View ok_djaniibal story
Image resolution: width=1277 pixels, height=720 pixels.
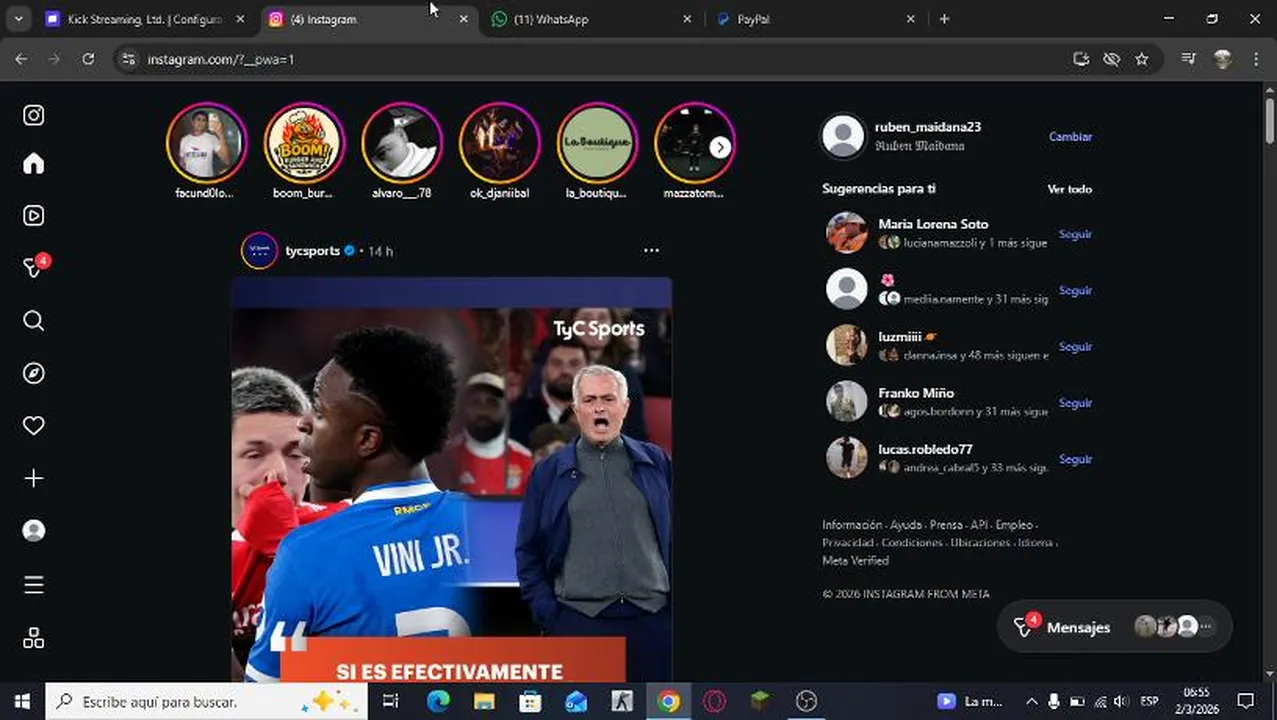499,143
